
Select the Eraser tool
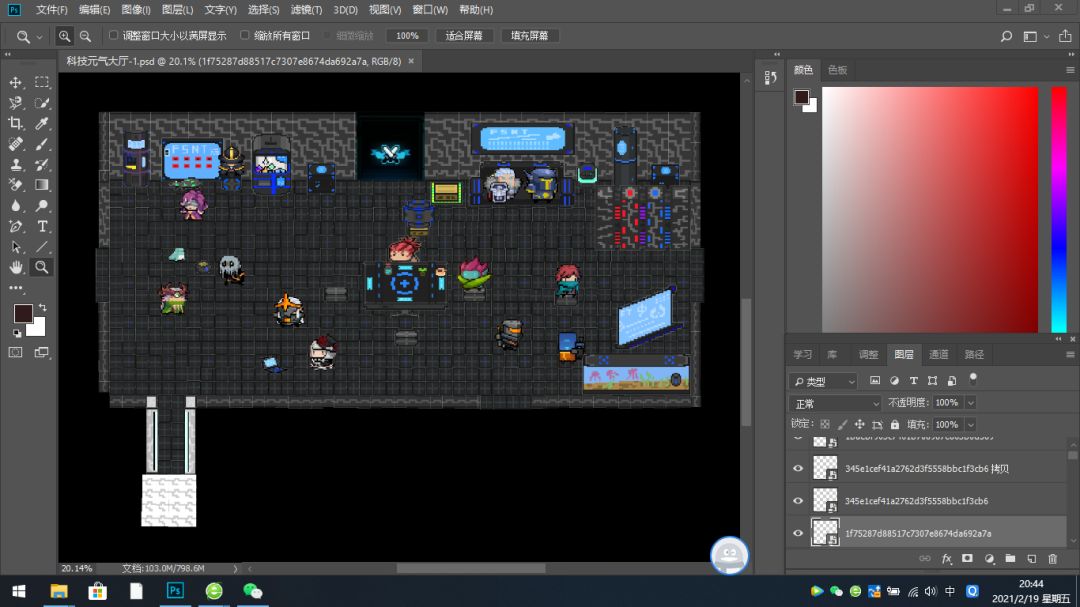click(x=15, y=185)
